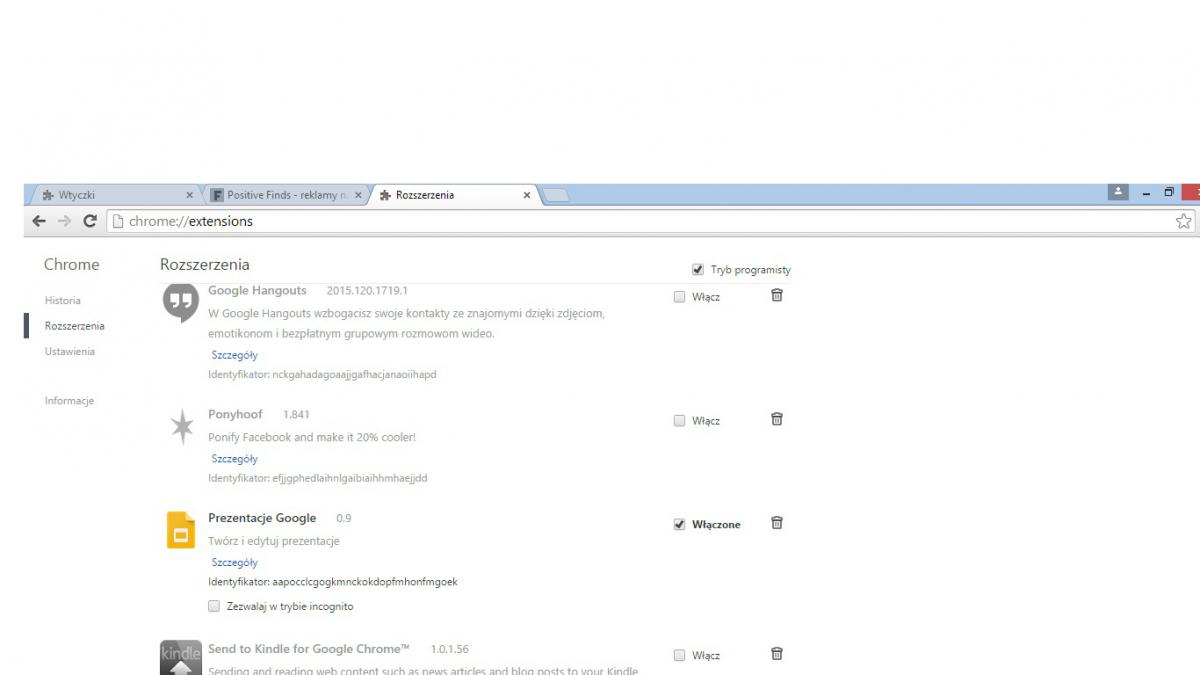Click Twórz i edytuj prezentacje description
1200x675 pixels.
point(274,541)
